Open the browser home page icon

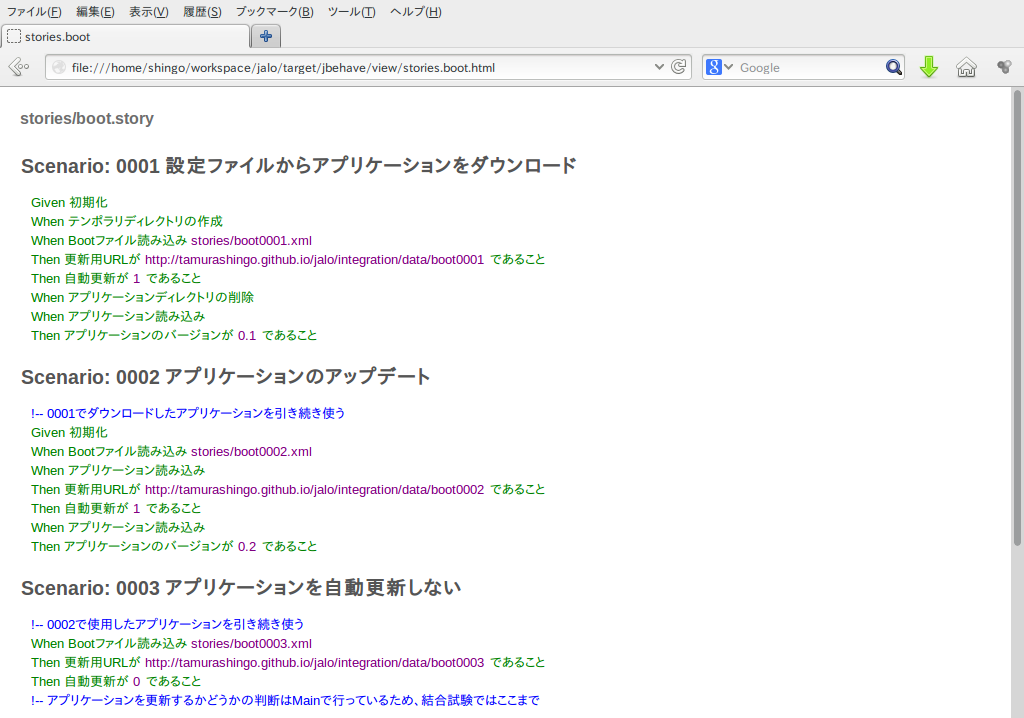(966, 67)
